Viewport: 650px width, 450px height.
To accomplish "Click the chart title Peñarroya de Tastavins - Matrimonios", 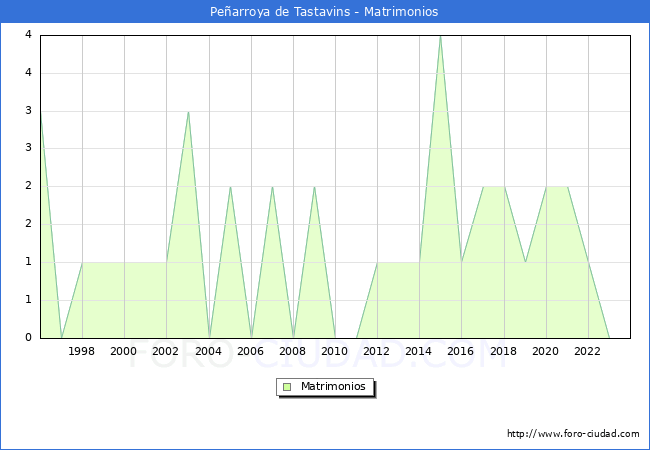I will click(x=325, y=12).
